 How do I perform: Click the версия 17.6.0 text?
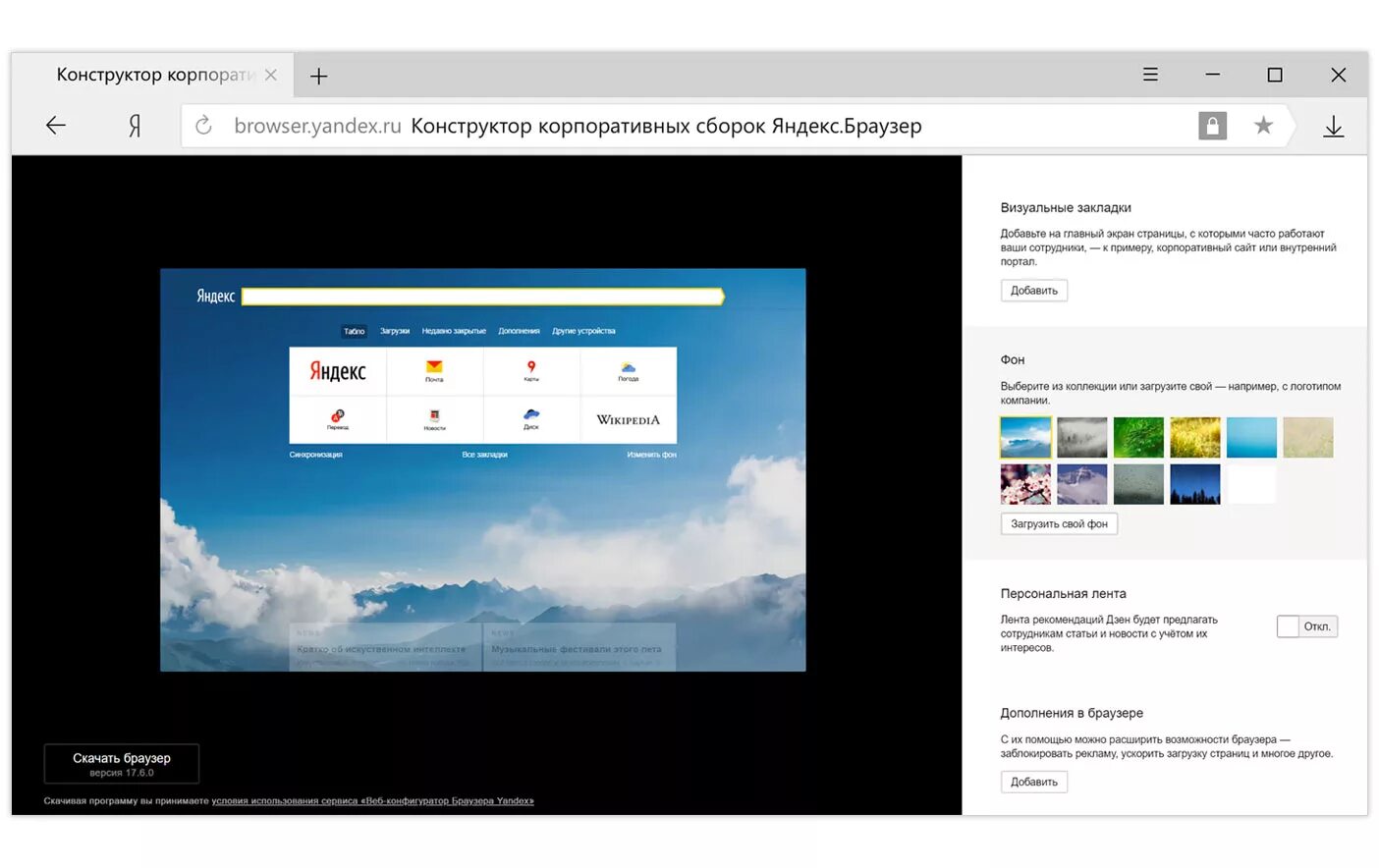tap(122, 773)
